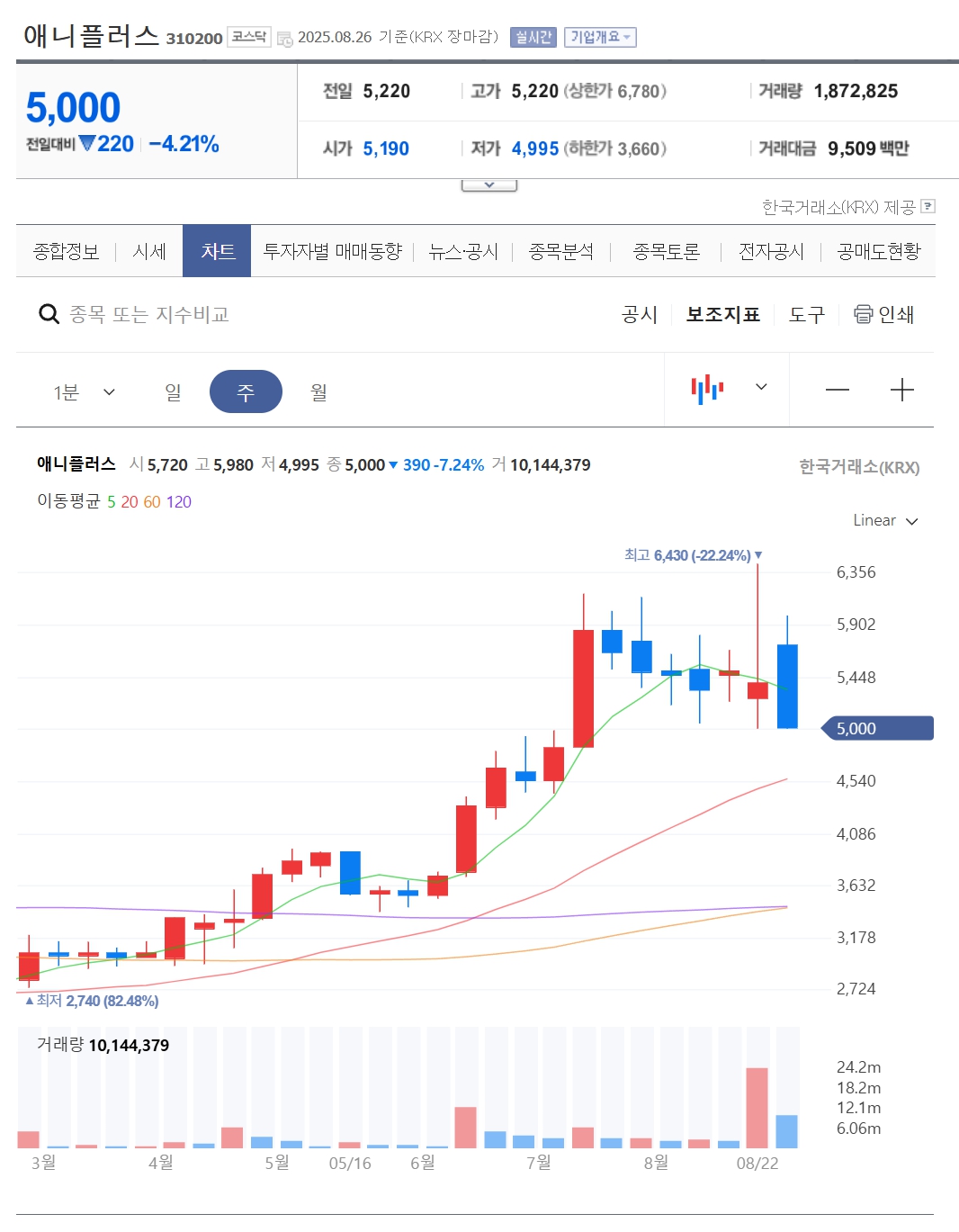Screen dimensions: 959x1232
Task: Select daily 일 chart period
Action: [173, 392]
